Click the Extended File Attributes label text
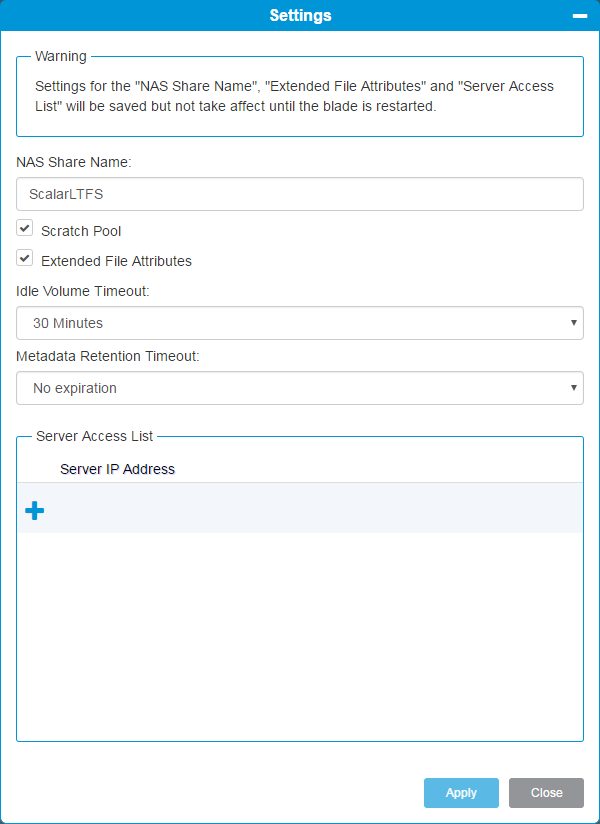600x824 pixels. click(116, 261)
